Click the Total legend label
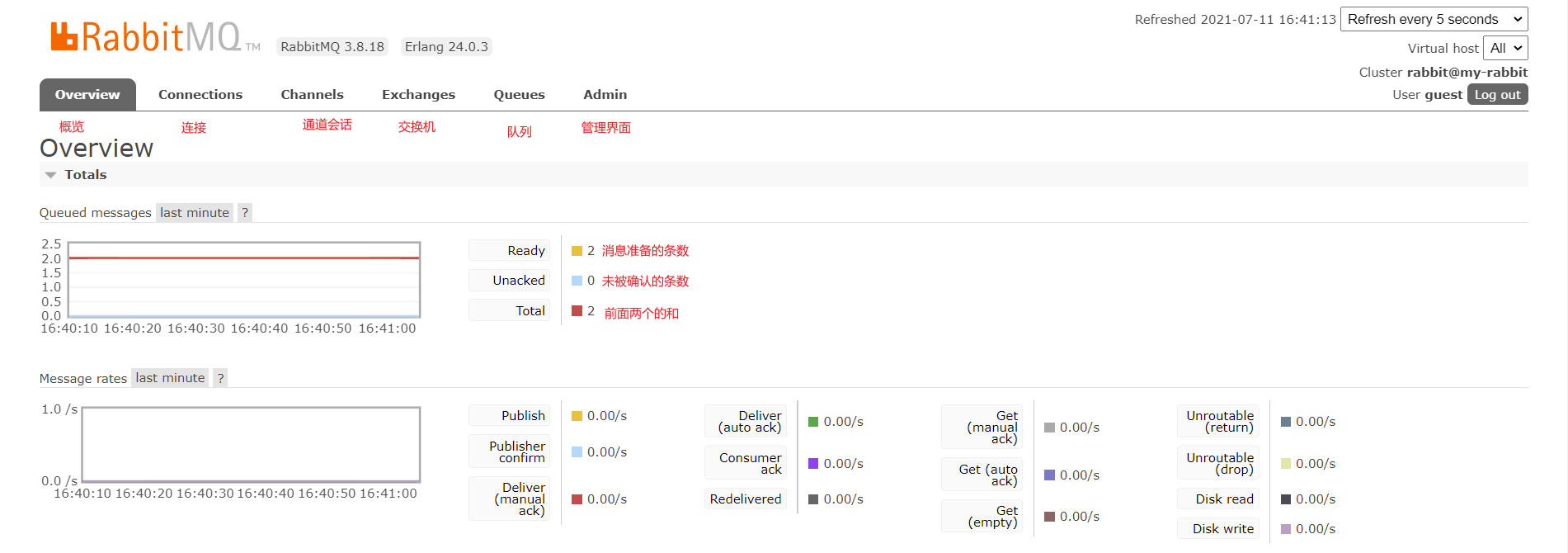Screen dimensions: 1568x553 (x=509, y=311)
